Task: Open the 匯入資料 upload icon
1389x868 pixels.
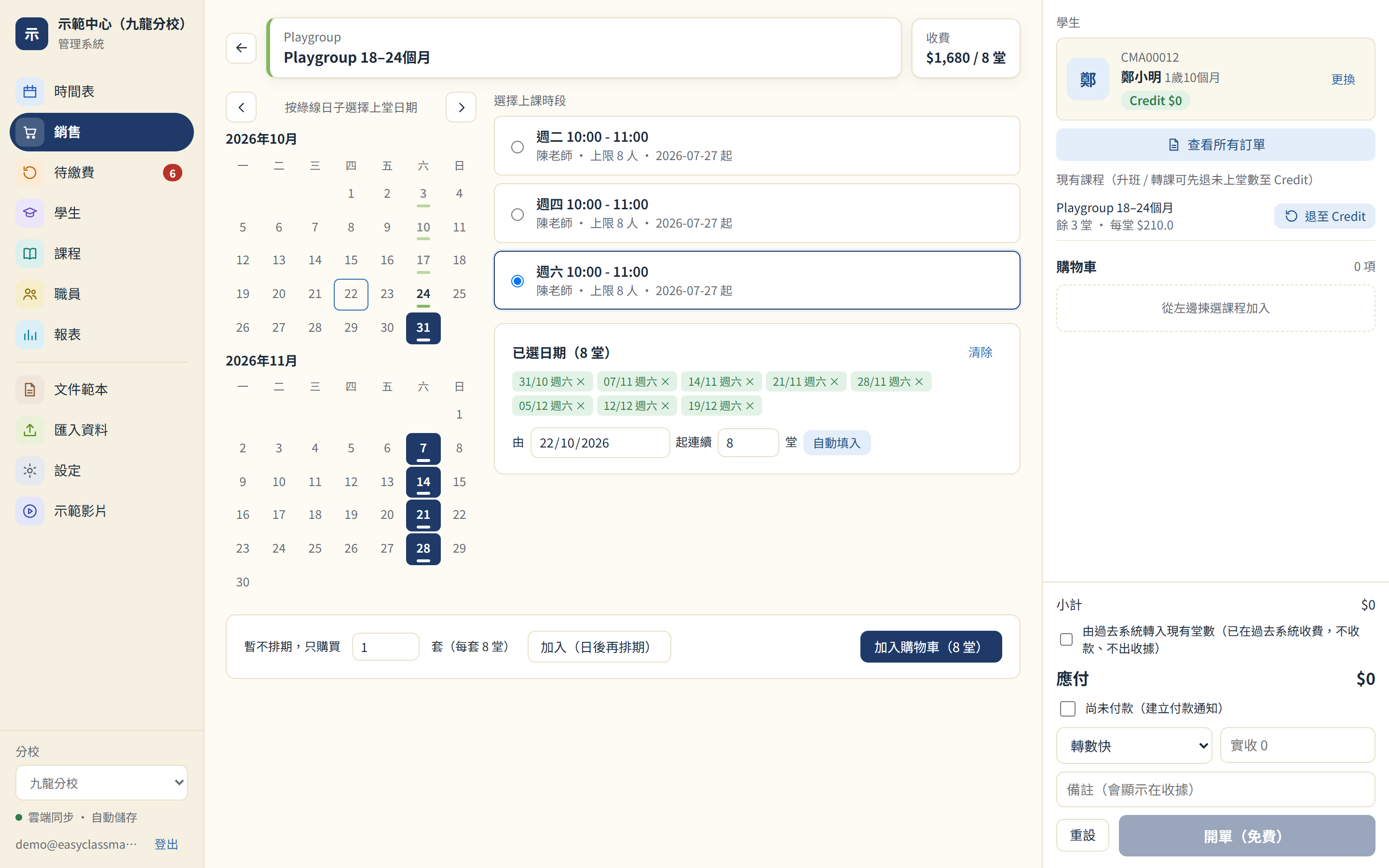Action: click(30, 430)
